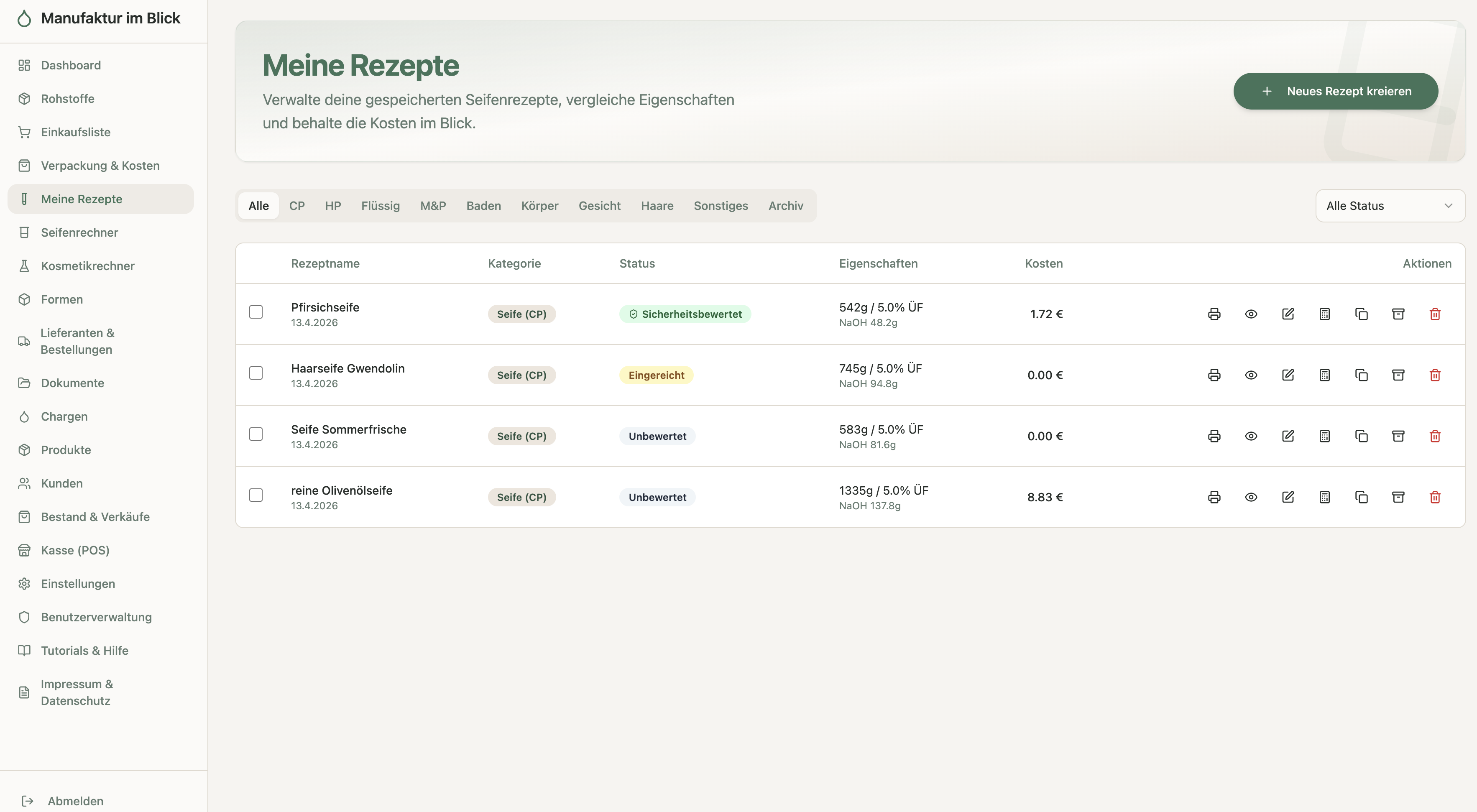Image resolution: width=1477 pixels, height=812 pixels.
Task: Open the Haare tab
Action: [657, 206]
